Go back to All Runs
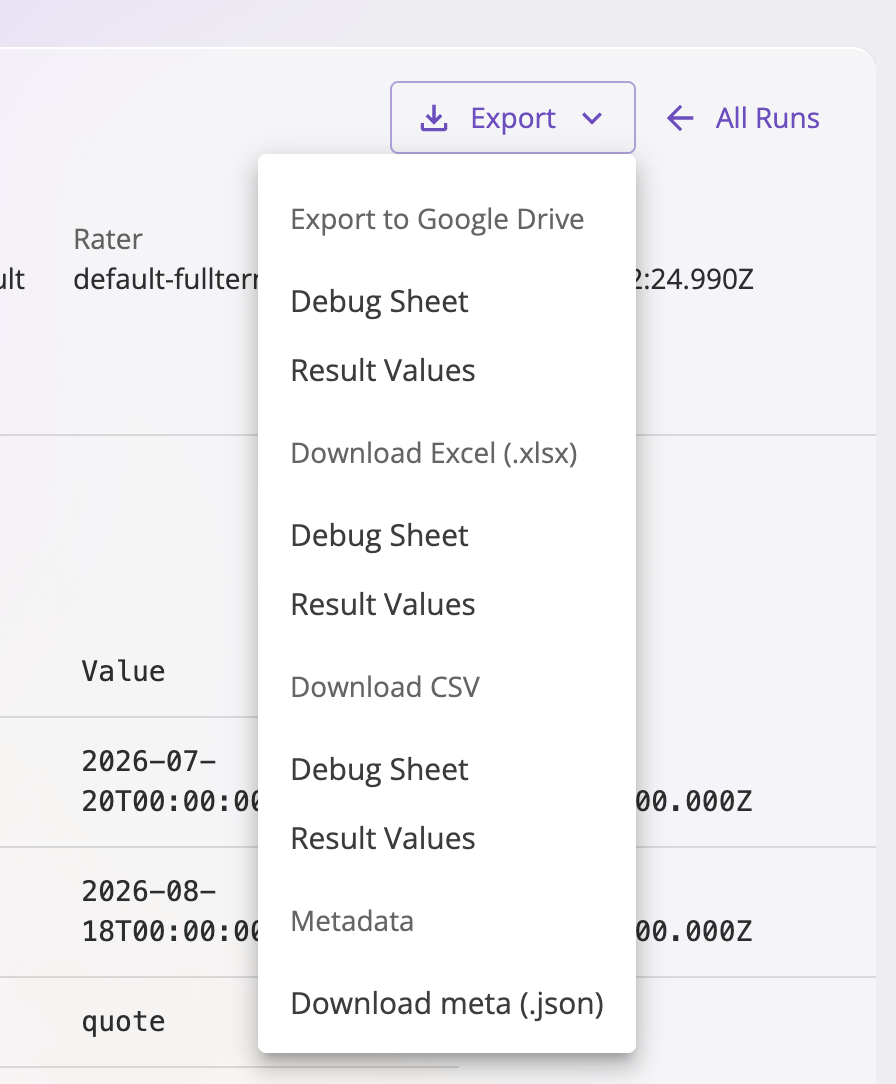The width and height of the screenshot is (896, 1084). [767, 118]
